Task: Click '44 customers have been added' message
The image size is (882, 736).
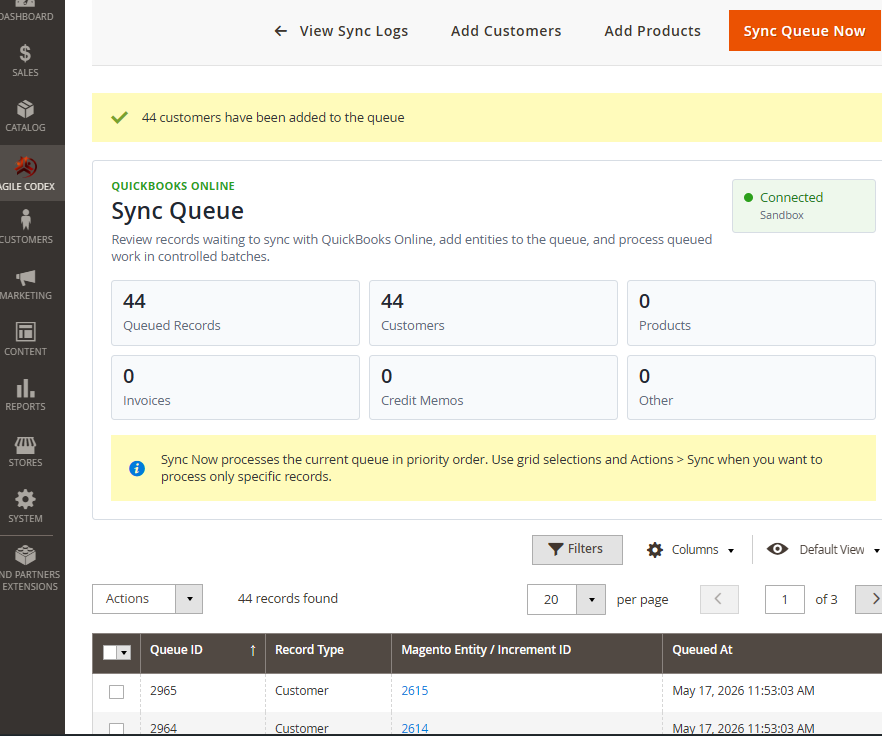Action: point(273,118)
